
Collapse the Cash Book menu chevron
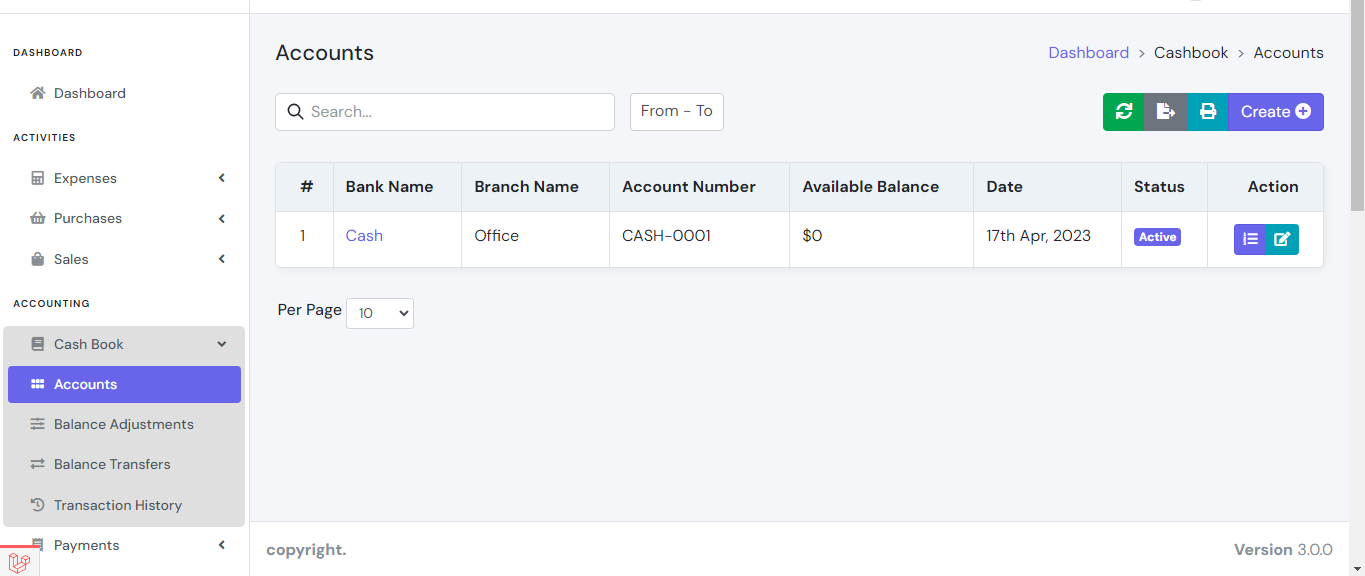coord(221,343)
